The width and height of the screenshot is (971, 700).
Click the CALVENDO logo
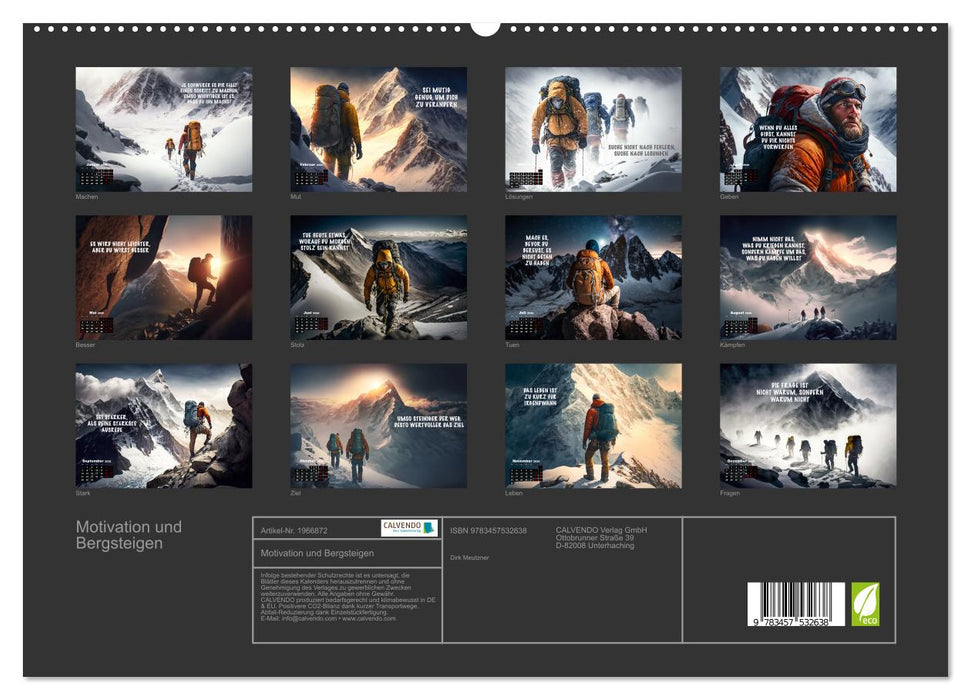pyautogui.click(x=409, y=528)
